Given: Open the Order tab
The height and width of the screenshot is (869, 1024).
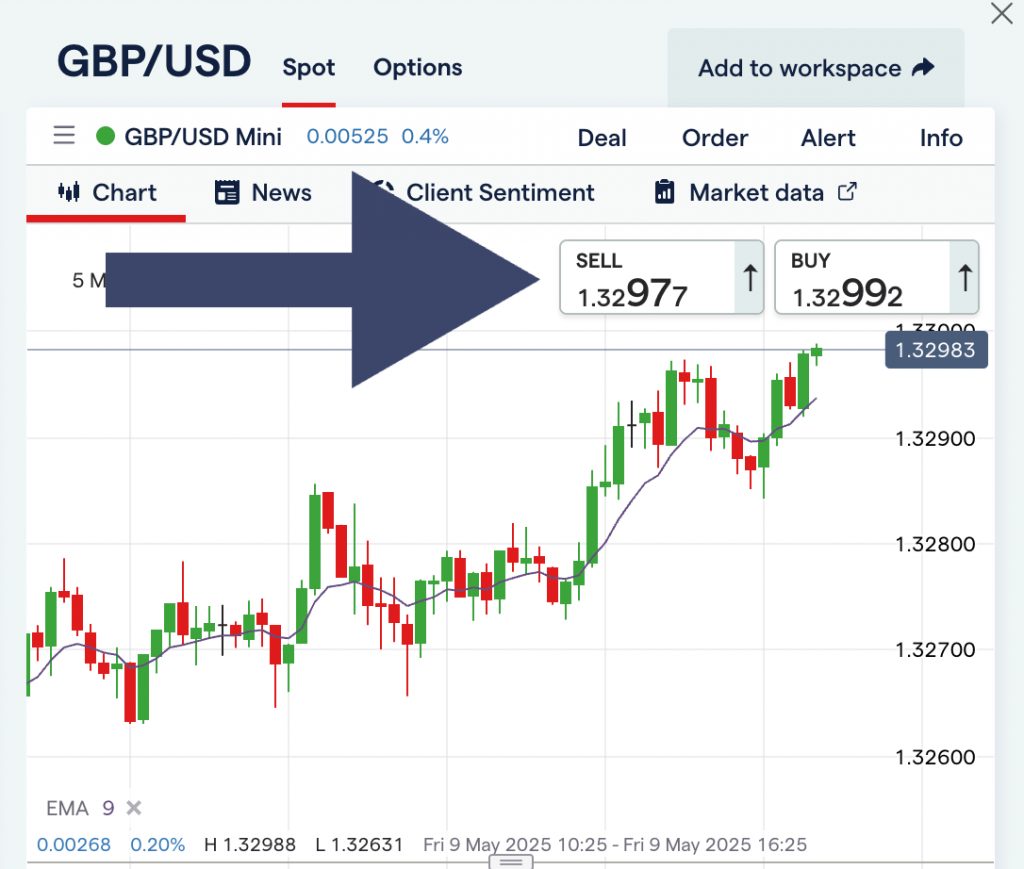Looking at the screenshot, I should click(714, 138).
